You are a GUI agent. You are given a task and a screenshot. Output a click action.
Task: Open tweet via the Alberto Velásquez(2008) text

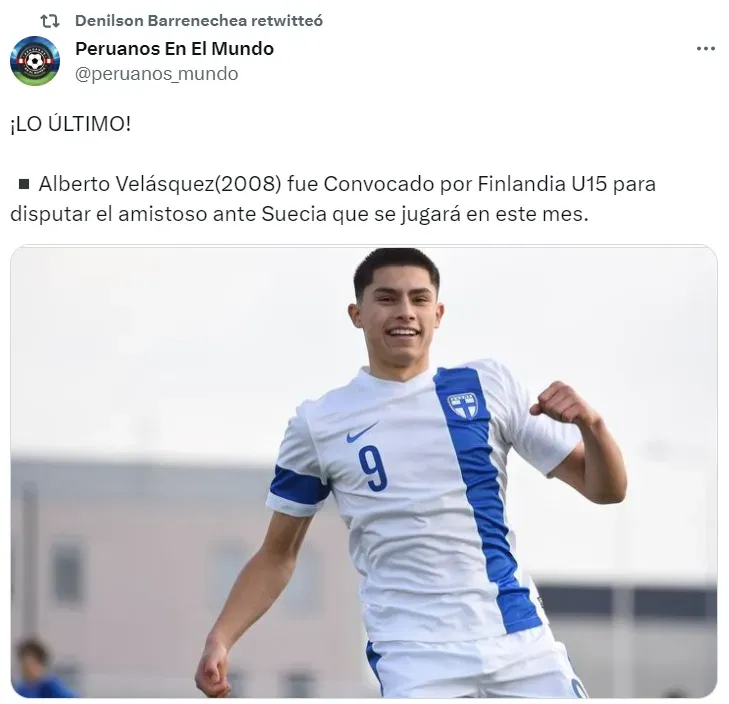(x=160, y=184)
